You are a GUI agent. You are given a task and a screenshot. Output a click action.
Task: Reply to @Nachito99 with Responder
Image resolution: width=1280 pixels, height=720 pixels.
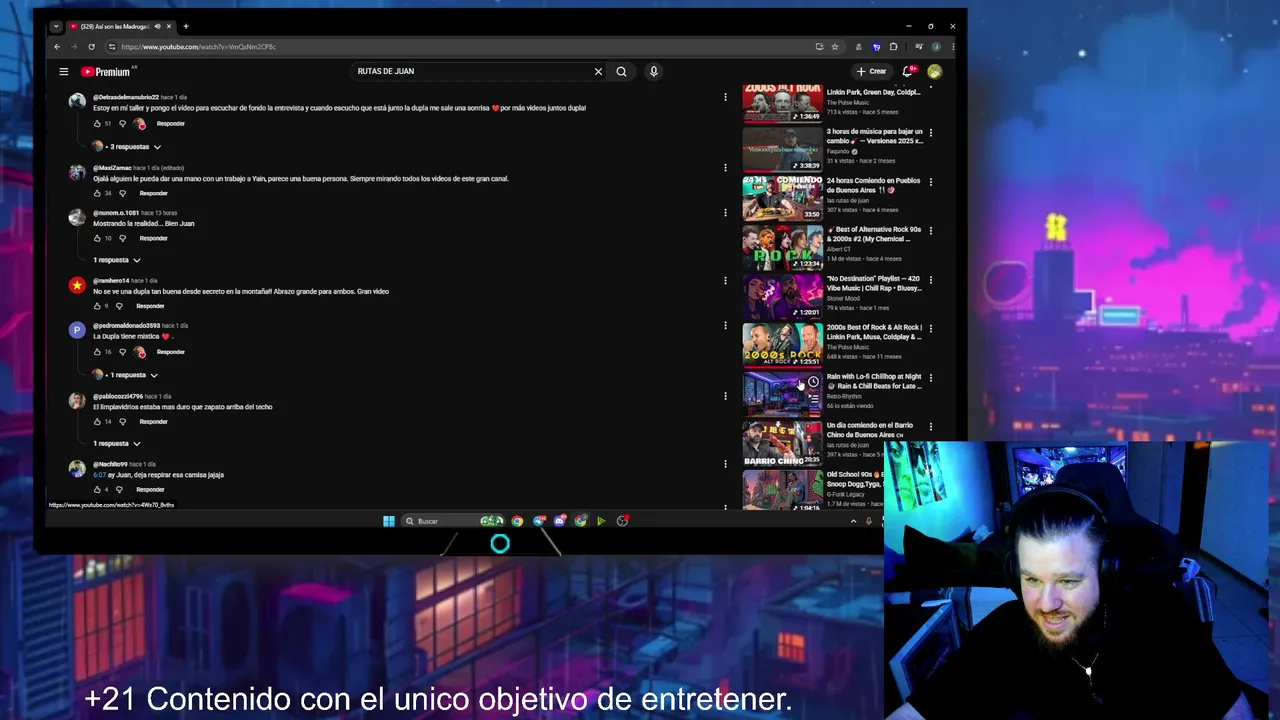tap(150, 490)
